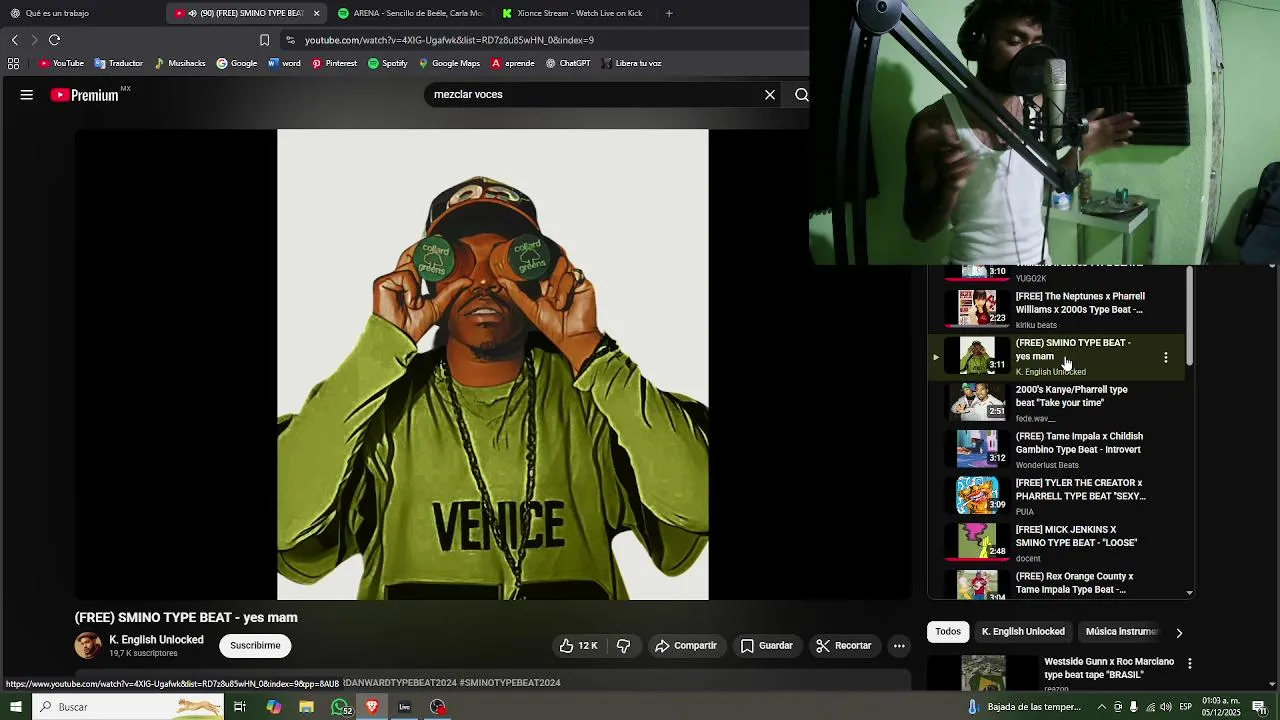
Task: Play Rex Orange County x Tame Impala beat
Action: [1055, 585]
